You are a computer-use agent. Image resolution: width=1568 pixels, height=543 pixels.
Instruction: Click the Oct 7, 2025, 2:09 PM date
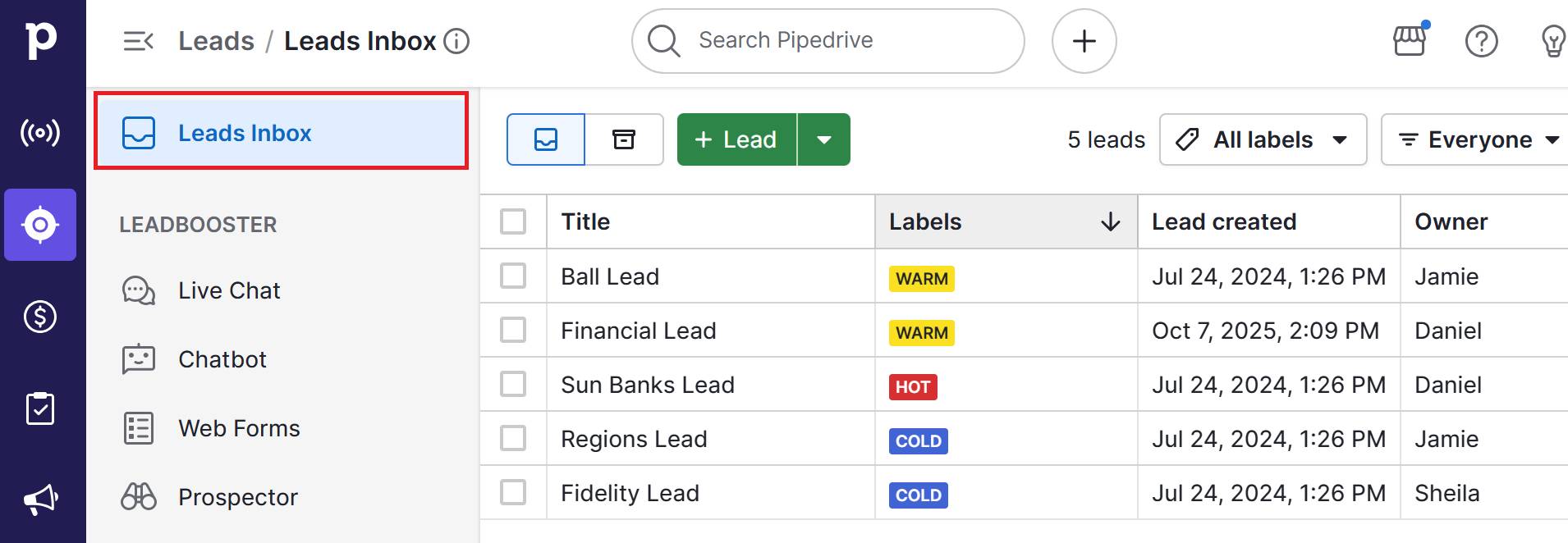1265,331
